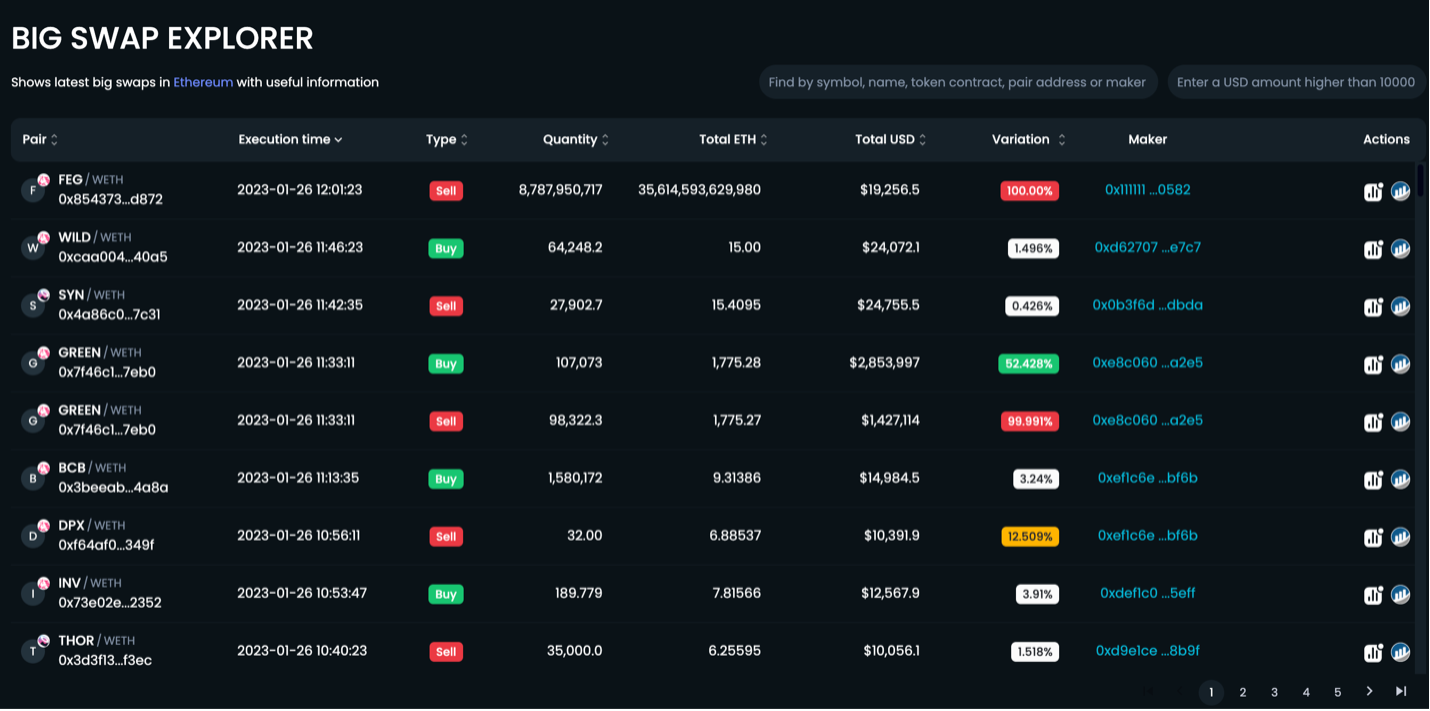The width and height of the screenshot is (1430, 711).
Task: Open white chart icon in GREEN Sell row
Action: point(1373,422)
